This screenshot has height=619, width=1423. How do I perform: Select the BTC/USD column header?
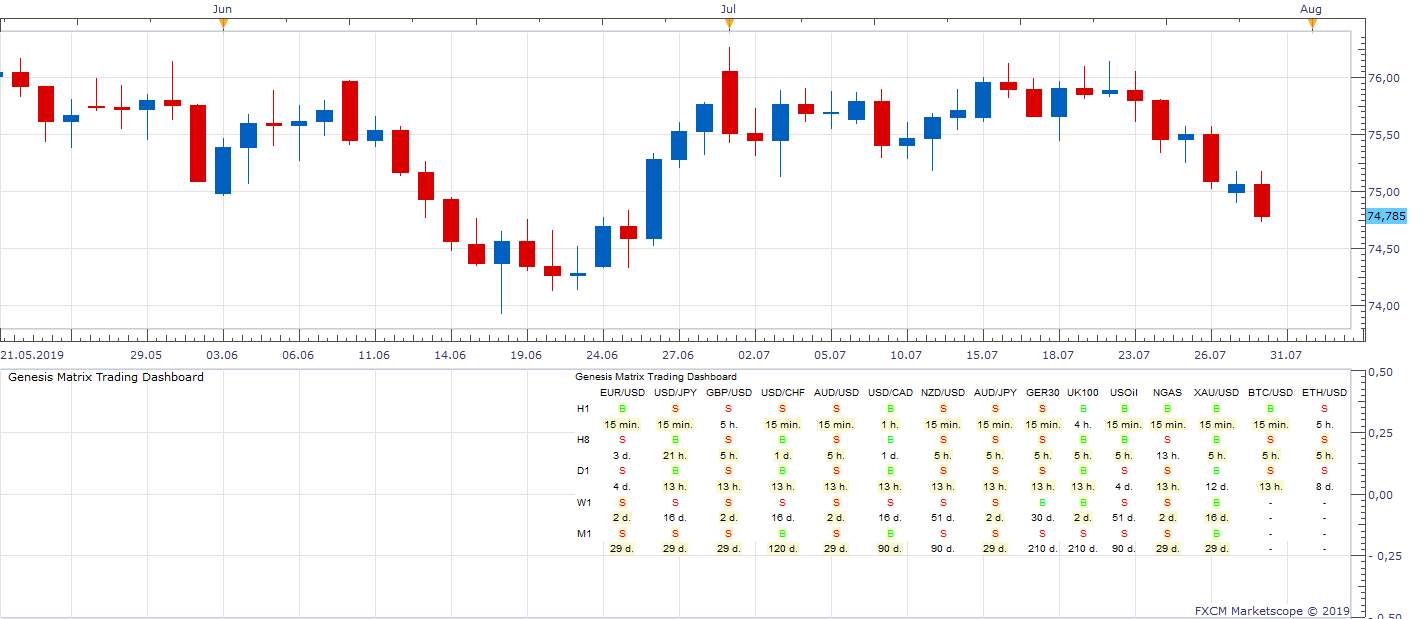[1270, 393]
